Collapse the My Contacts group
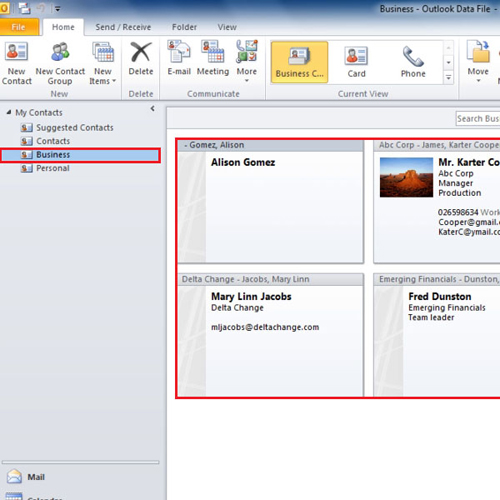This screenshot has height=500, width=500. (9, 112)
